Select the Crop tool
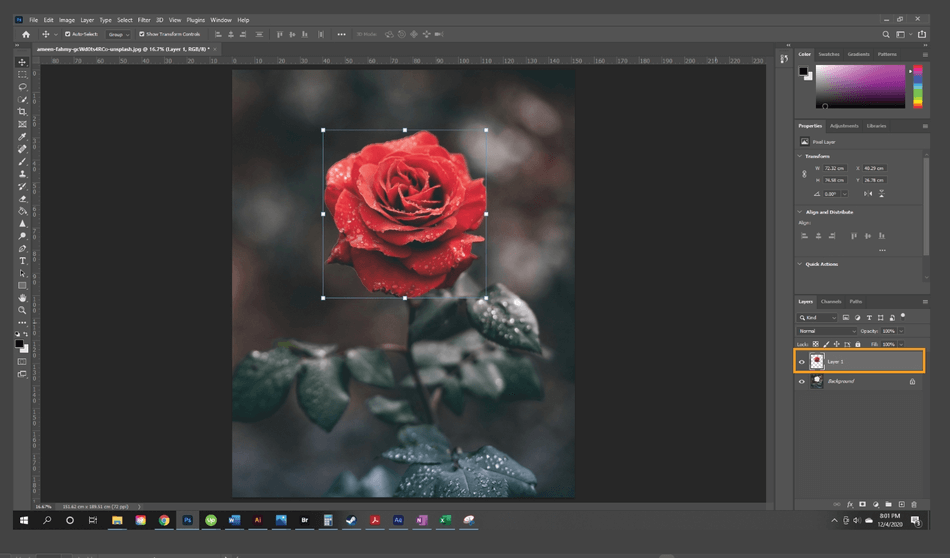 (x=22, y=111)
